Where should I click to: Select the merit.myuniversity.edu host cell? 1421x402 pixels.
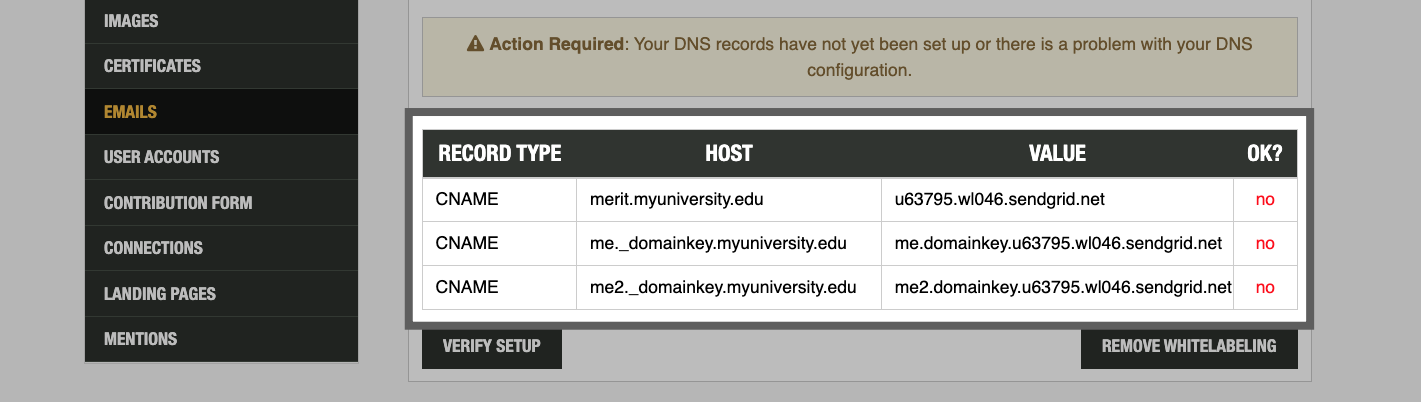coord(676,199)
